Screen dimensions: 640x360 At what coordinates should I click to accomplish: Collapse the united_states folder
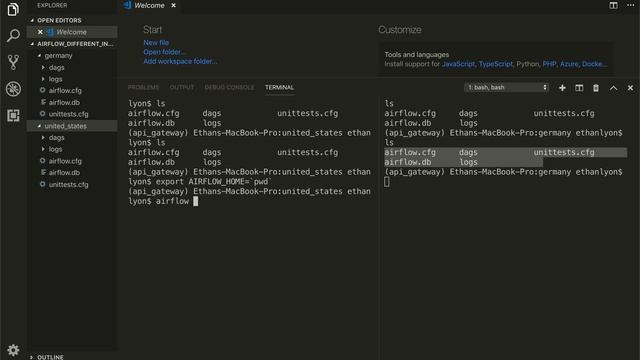click(x=40, y=126)
